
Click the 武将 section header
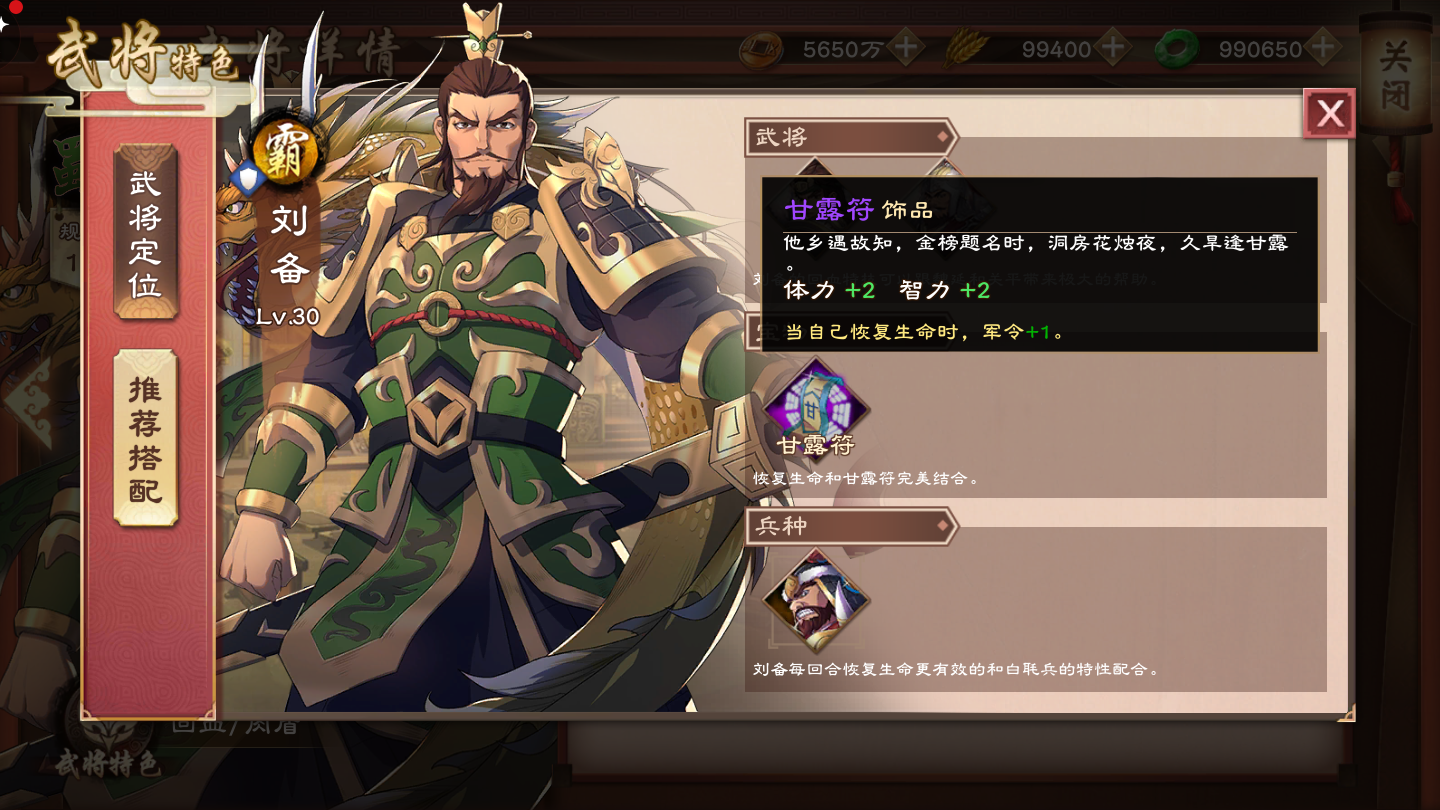pyautogui.click(x=851, y=137)
